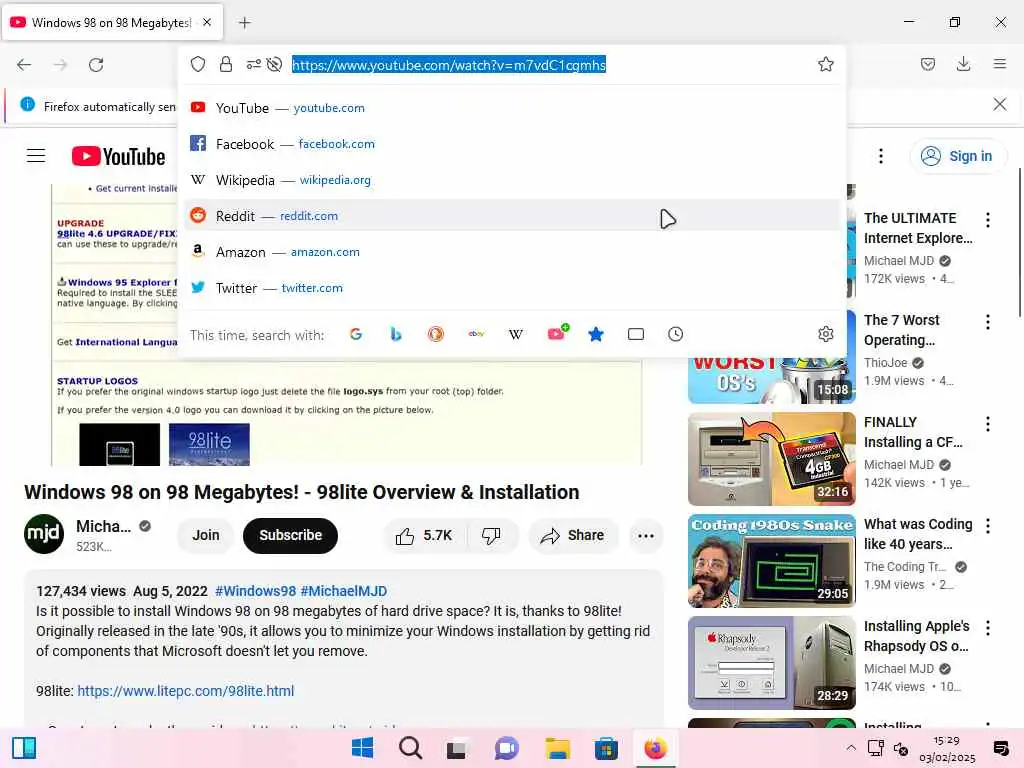Like the video (5.7K)
1024x768 pixels.
click(x=424, y=536)
